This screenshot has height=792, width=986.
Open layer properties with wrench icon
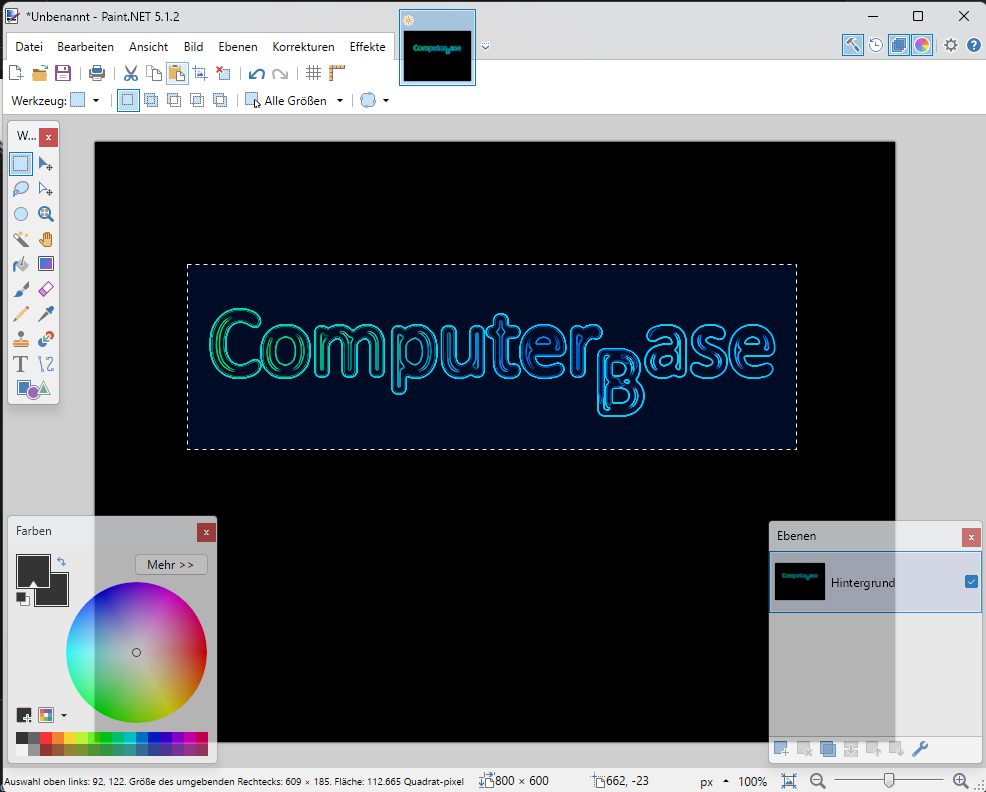920,749
